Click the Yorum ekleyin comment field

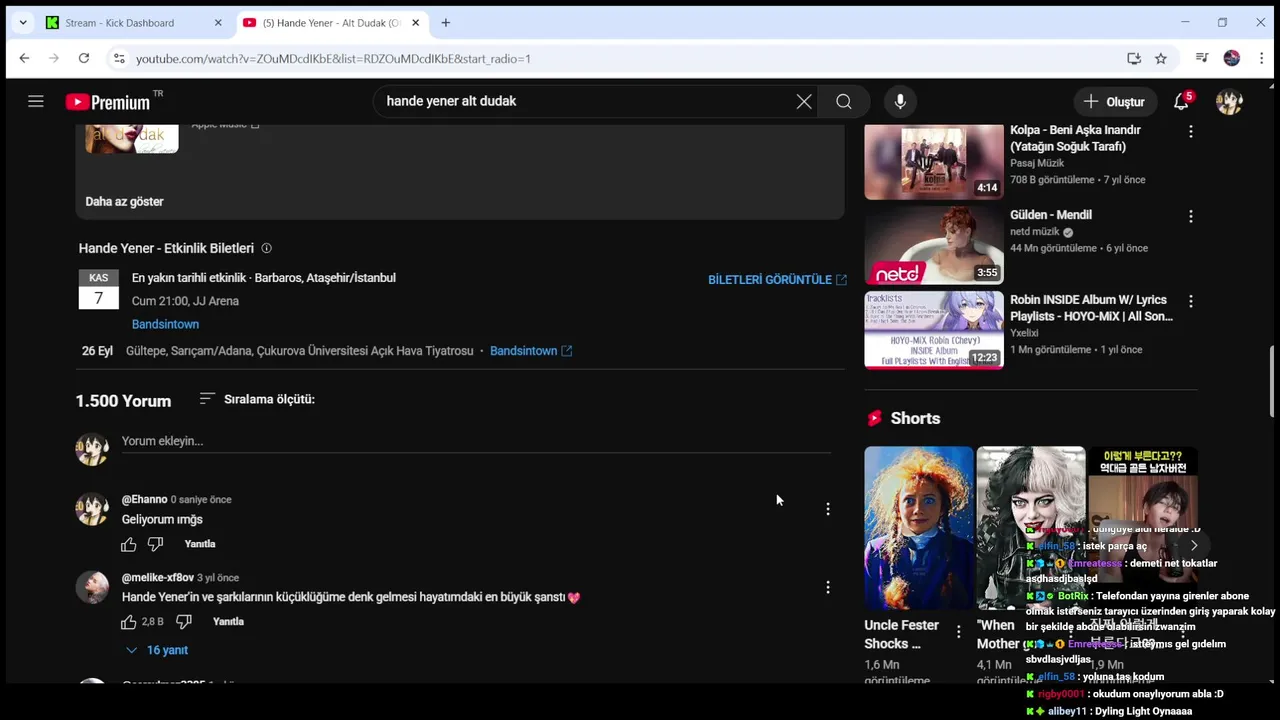476,441
